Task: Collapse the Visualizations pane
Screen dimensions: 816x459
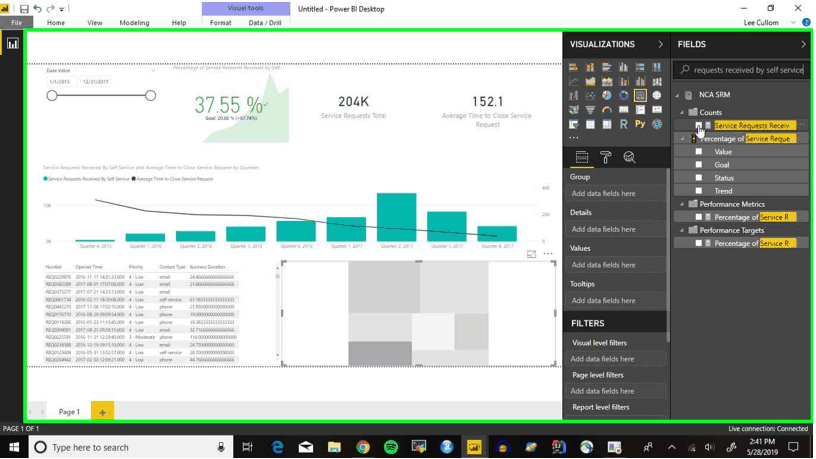Action: [660, 44]
